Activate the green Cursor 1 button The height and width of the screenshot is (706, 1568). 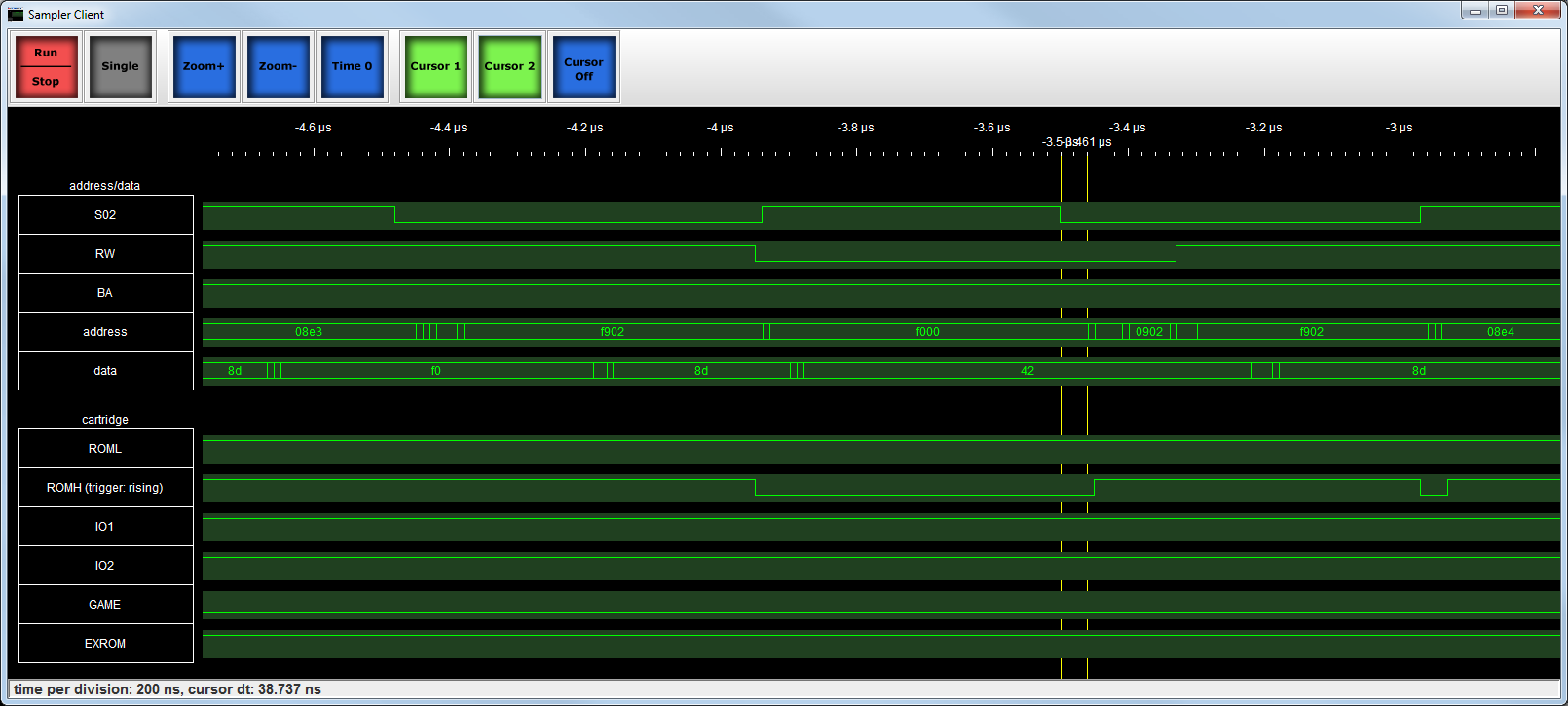point(435,66)
